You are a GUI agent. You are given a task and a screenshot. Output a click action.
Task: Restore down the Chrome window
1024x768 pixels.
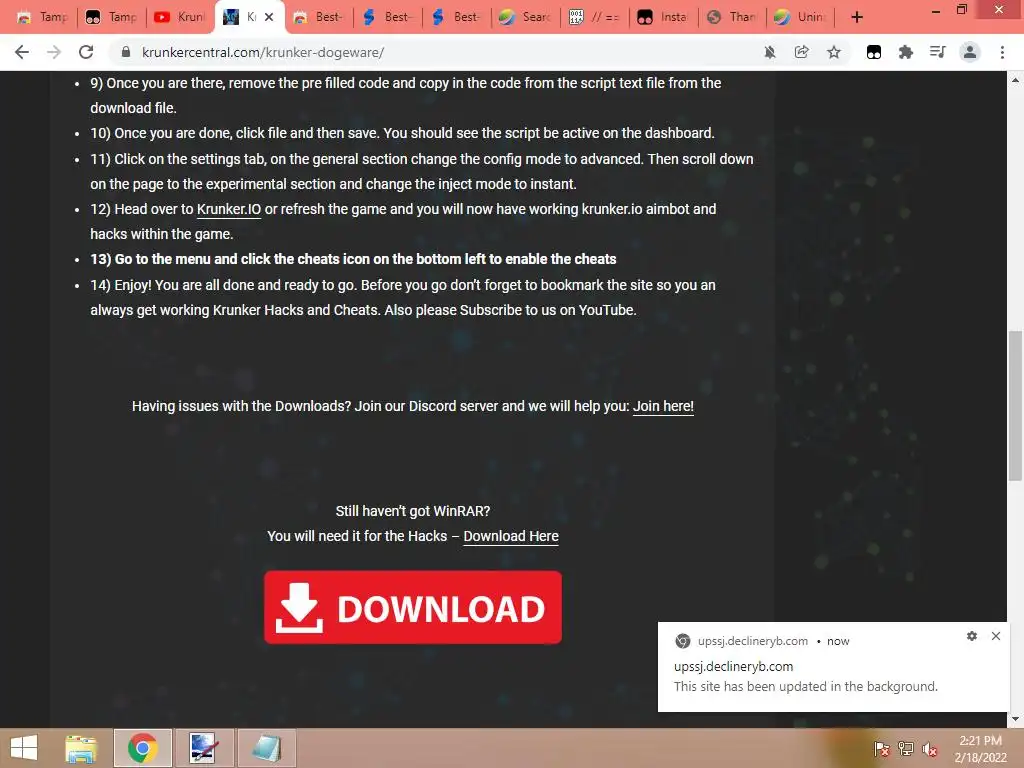coord(962,10)
